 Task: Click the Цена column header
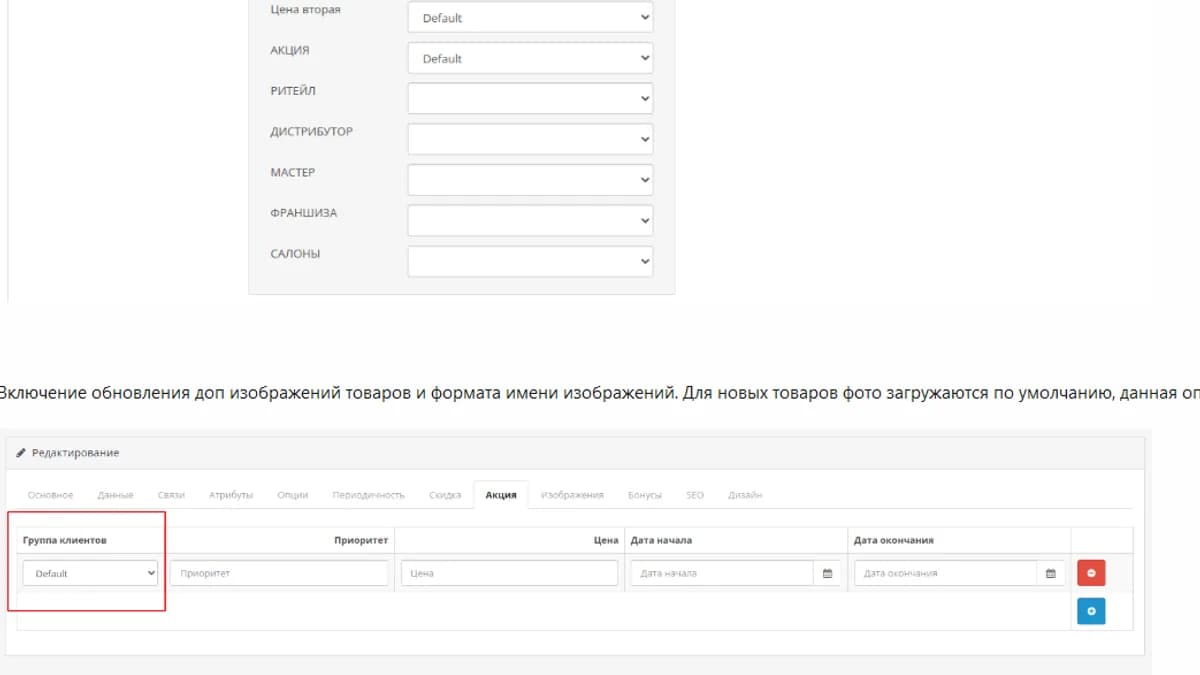606,540
